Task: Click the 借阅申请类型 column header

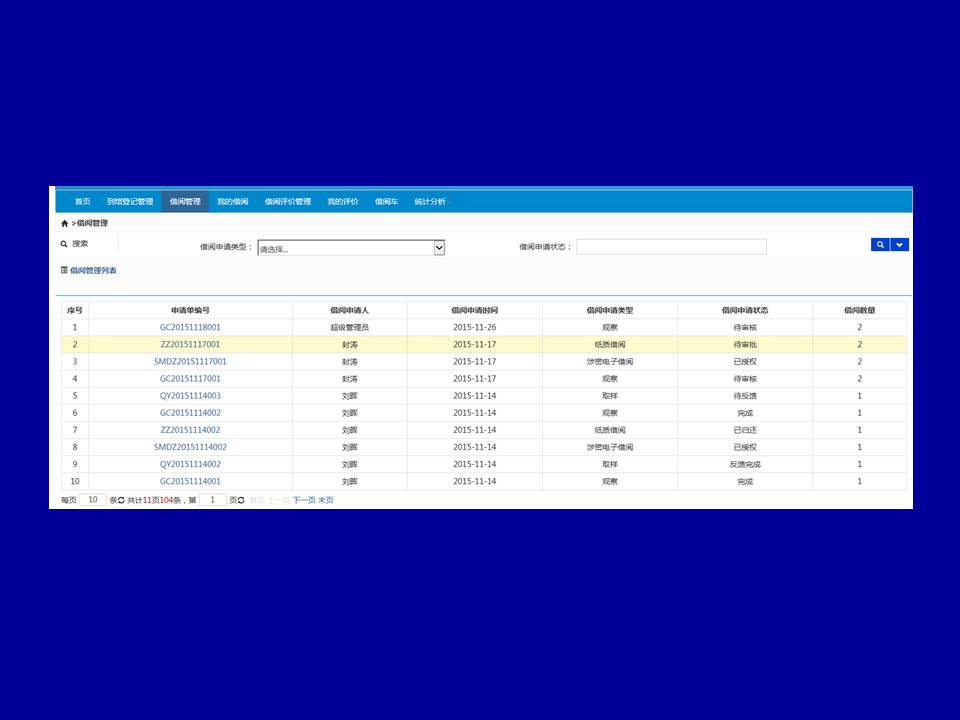Action: pyautogui.click(x=610, y=310)
